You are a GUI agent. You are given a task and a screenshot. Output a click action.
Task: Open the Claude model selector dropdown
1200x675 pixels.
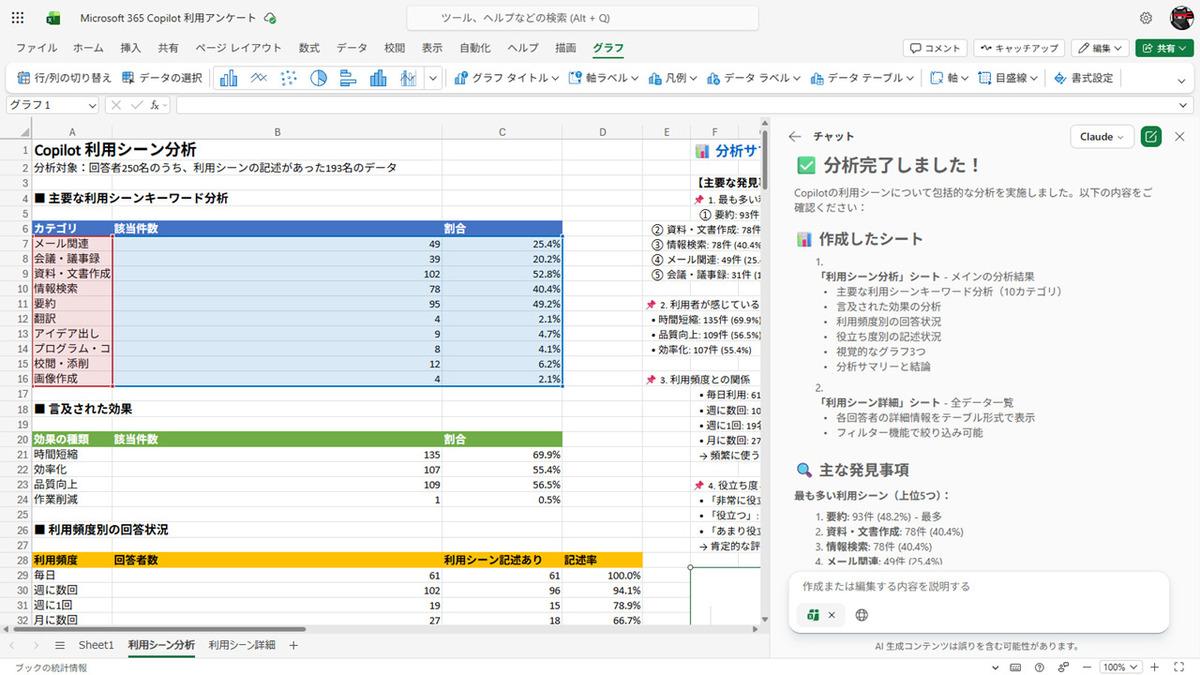[x=1101, y=137]
